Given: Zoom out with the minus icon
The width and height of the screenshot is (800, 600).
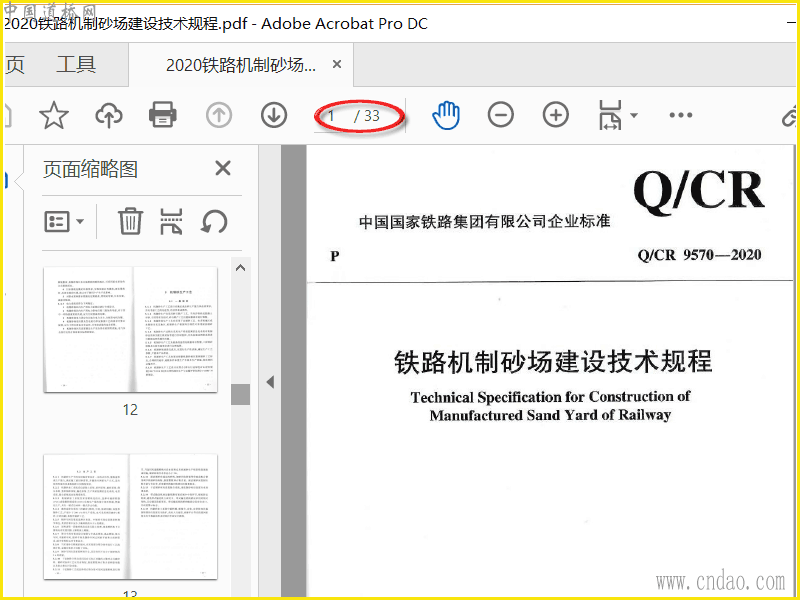Looking at the screenshot, I should point(501,115).
